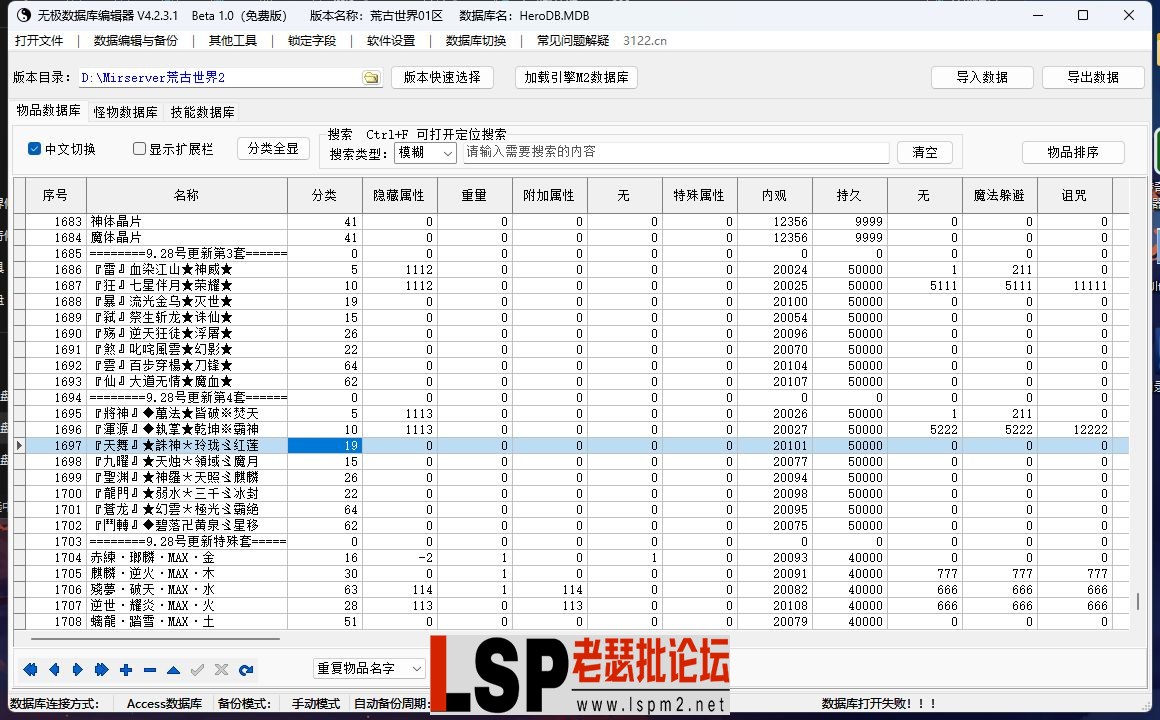Click the edit record triangle icon

(x=171, y=670)
